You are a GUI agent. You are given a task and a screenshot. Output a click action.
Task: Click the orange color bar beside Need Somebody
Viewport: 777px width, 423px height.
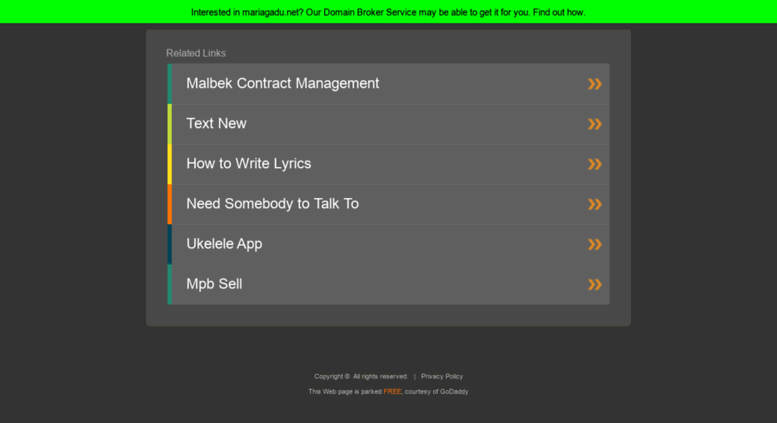169,204
